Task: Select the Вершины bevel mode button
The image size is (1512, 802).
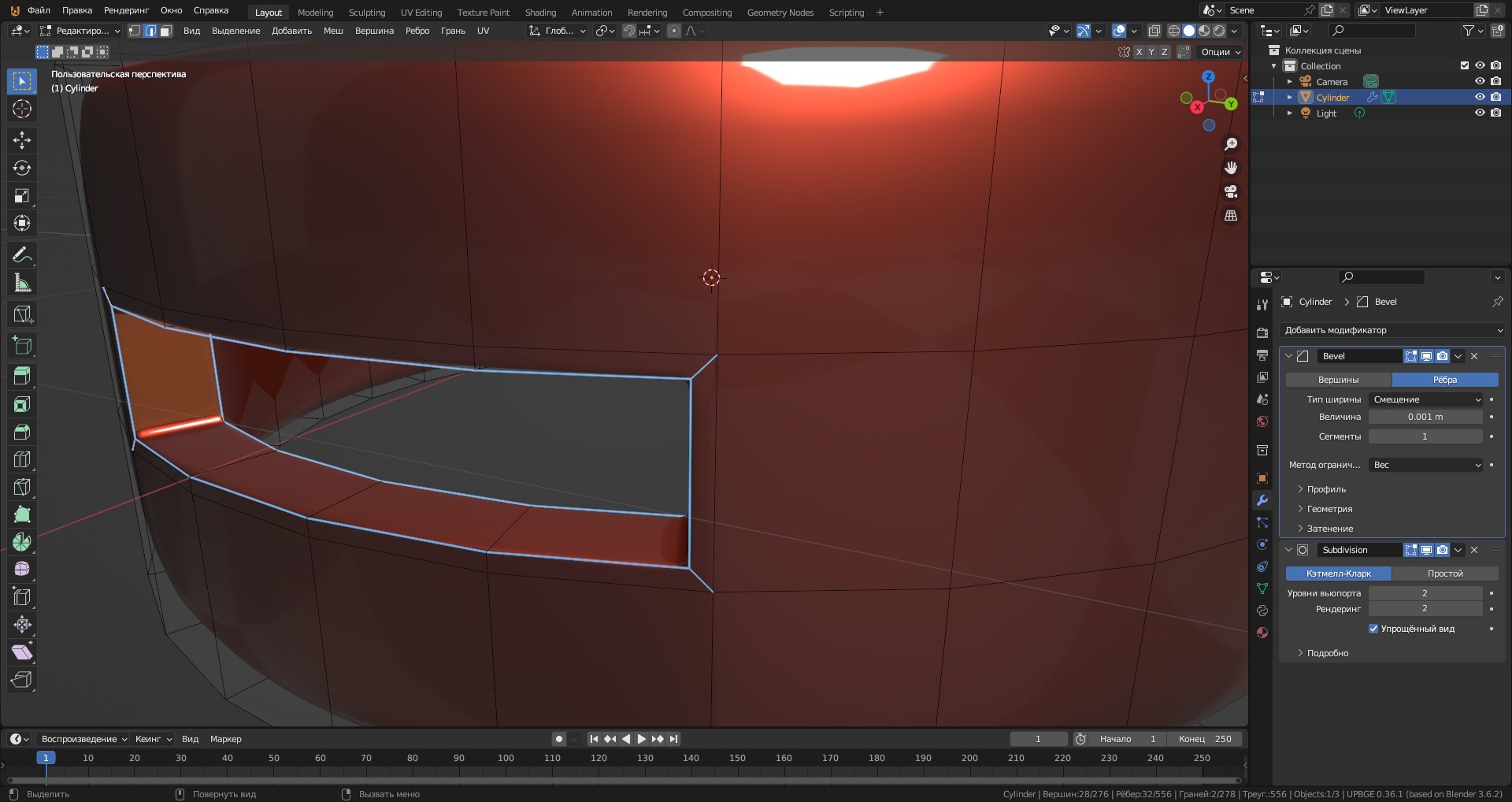Action: pyautogui.click(x=1338, y=380)
